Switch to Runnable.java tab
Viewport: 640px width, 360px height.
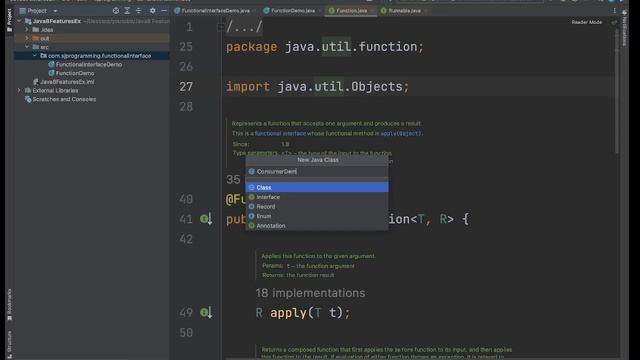pyautogui.click(x=404, y=11)
